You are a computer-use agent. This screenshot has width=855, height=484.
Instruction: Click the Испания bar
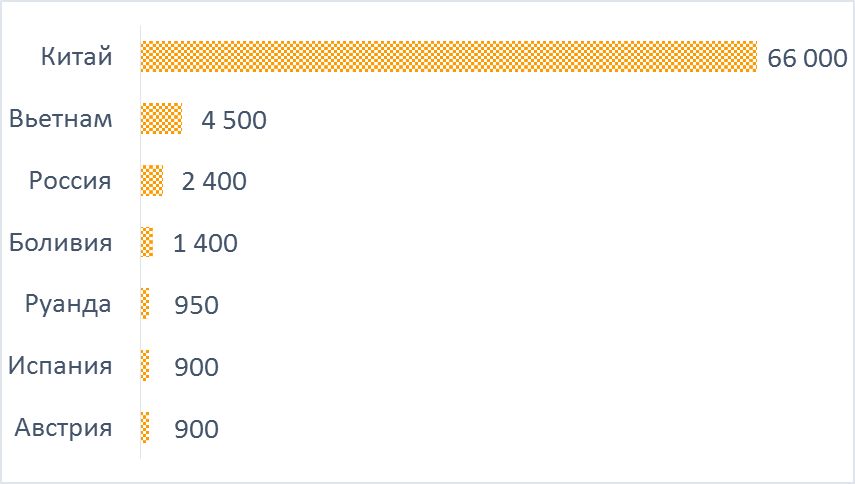click(145, 365)
